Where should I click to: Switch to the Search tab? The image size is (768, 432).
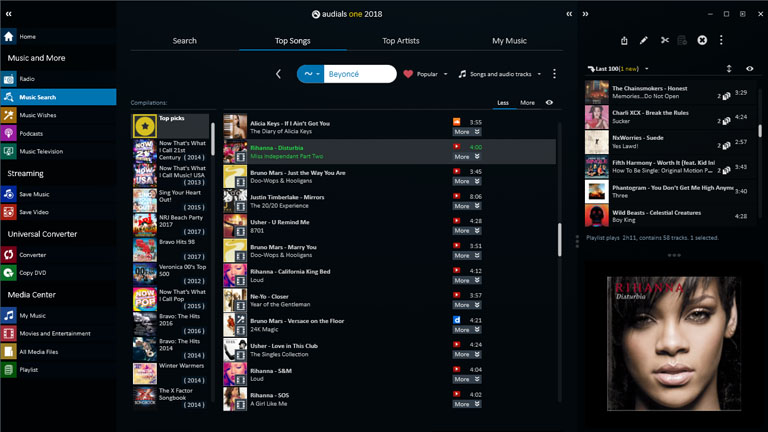click(x=185, y=41)
